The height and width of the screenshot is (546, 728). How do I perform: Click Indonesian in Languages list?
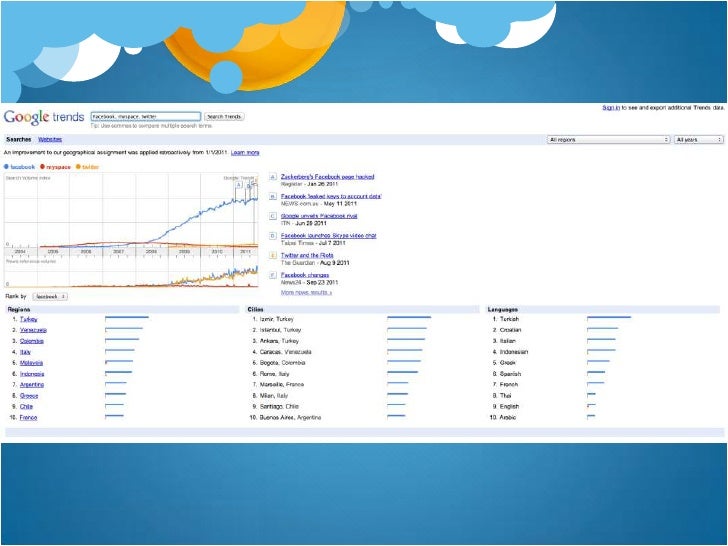[514, 352]
